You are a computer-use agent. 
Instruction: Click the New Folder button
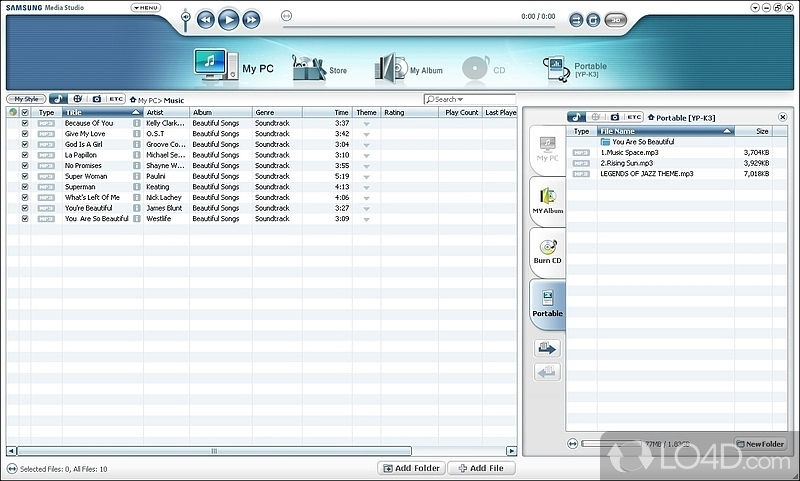[760, 444]
